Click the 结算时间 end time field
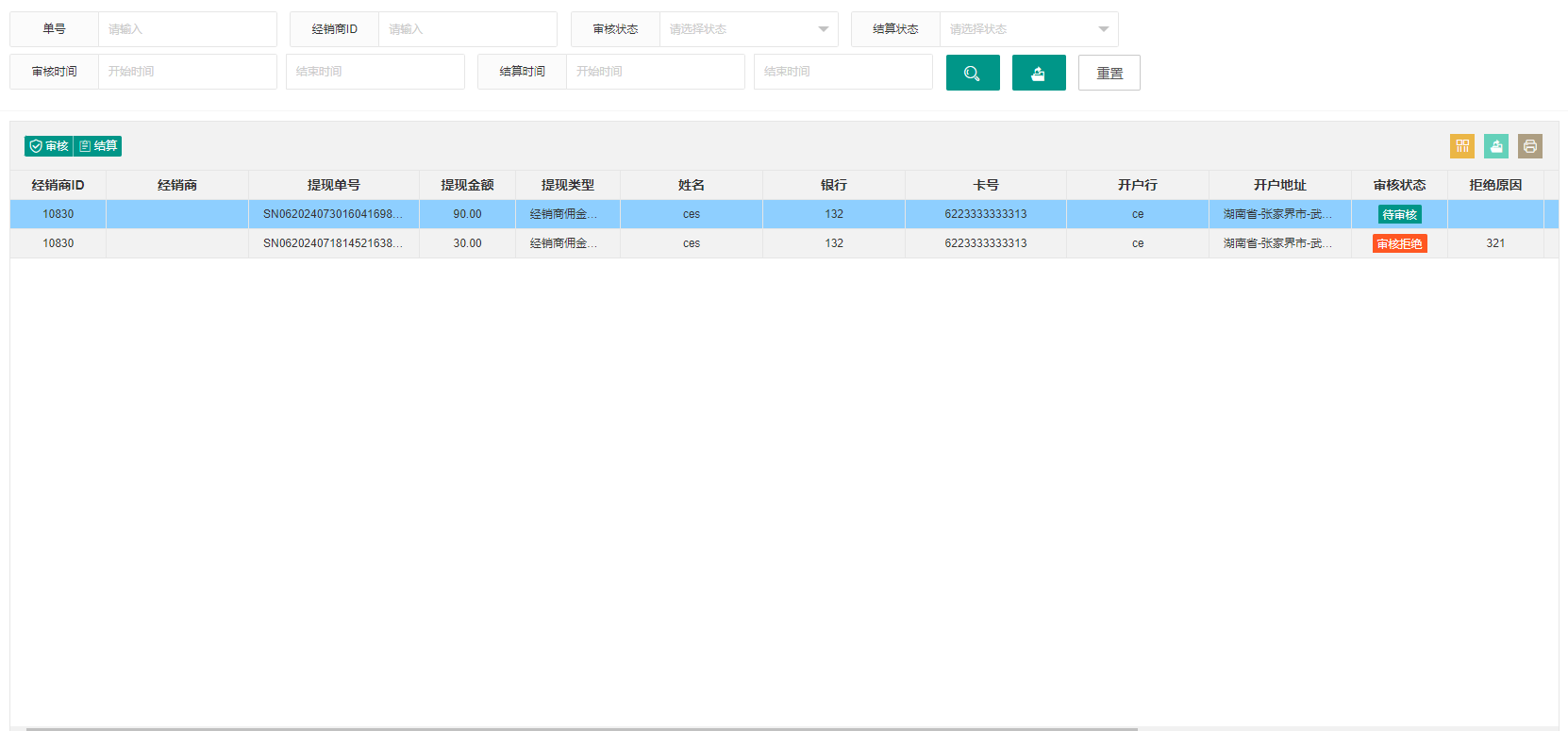Image resolution: width=1568 pixels, height=731 pixels. (843, 72)
